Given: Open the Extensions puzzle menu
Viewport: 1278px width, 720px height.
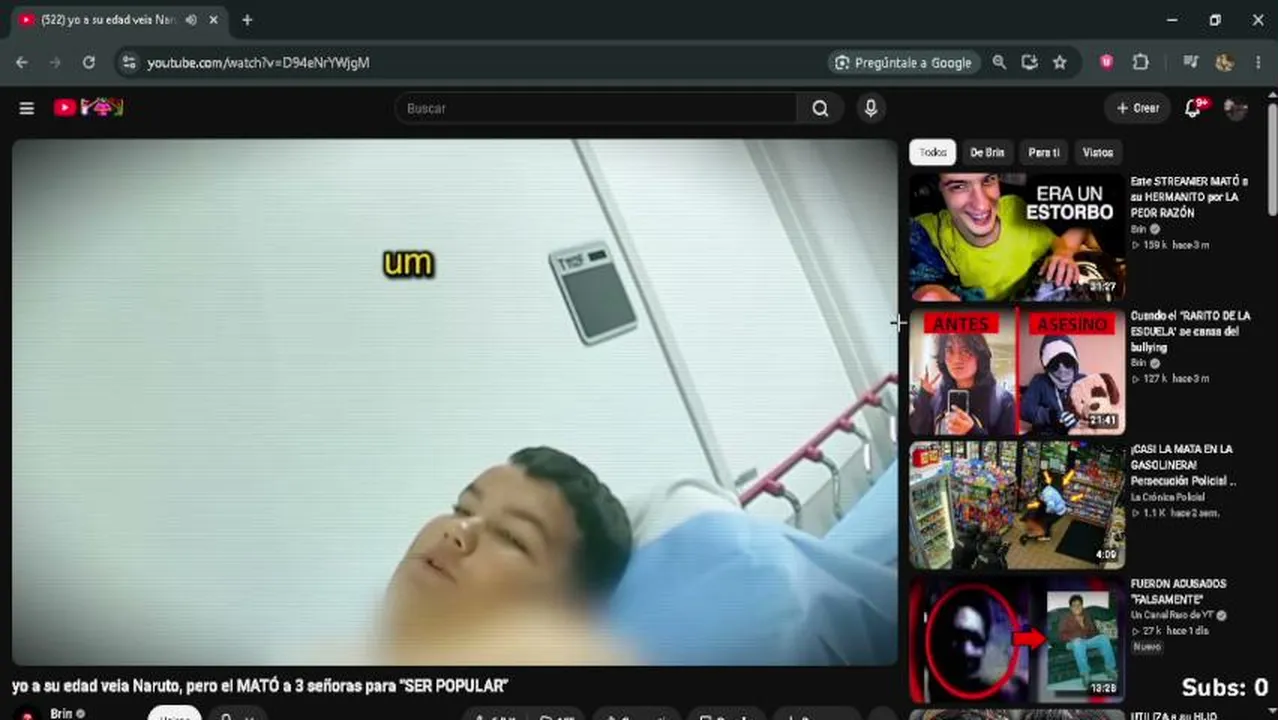Looking at the screenshot, I should click(1141, 62).
